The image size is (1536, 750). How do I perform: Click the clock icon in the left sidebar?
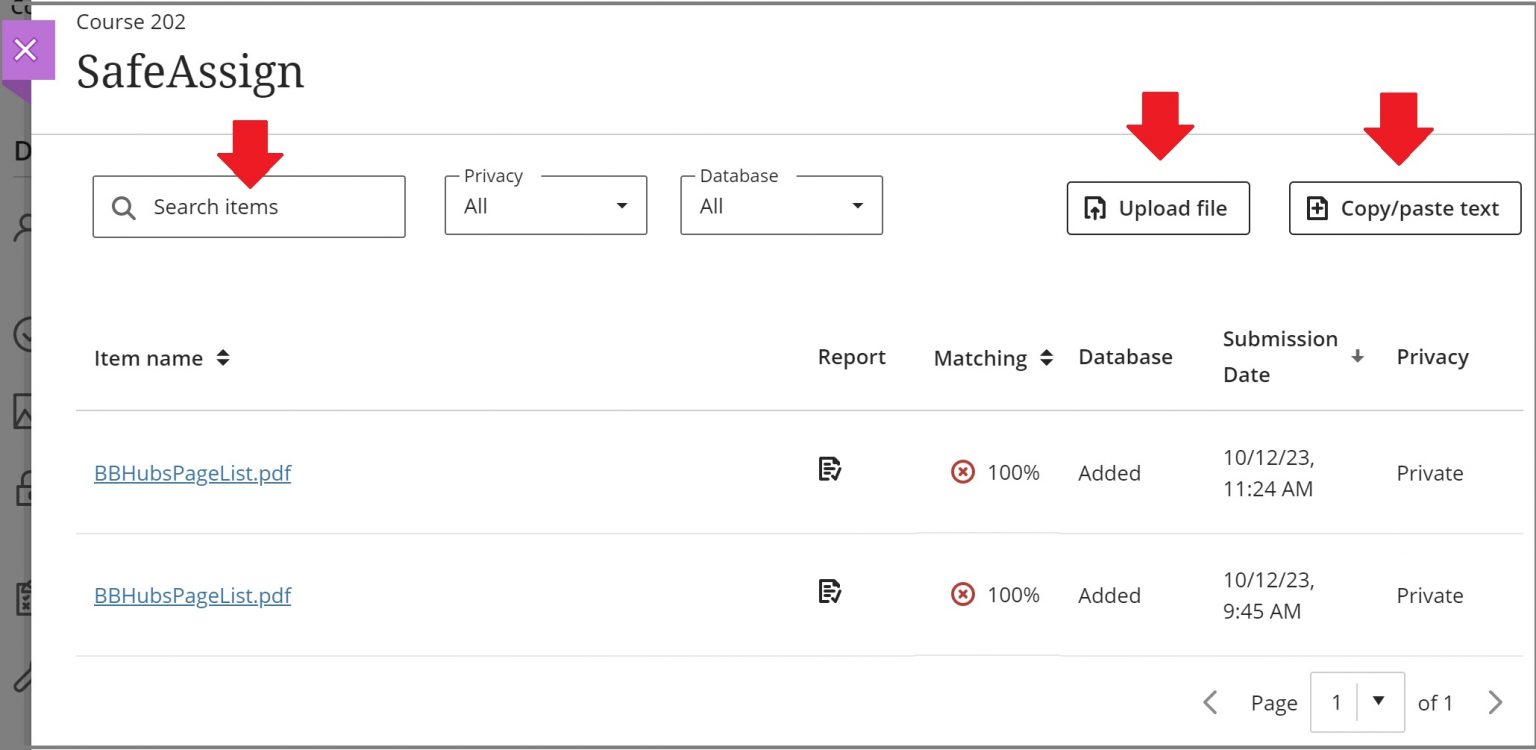22,335
